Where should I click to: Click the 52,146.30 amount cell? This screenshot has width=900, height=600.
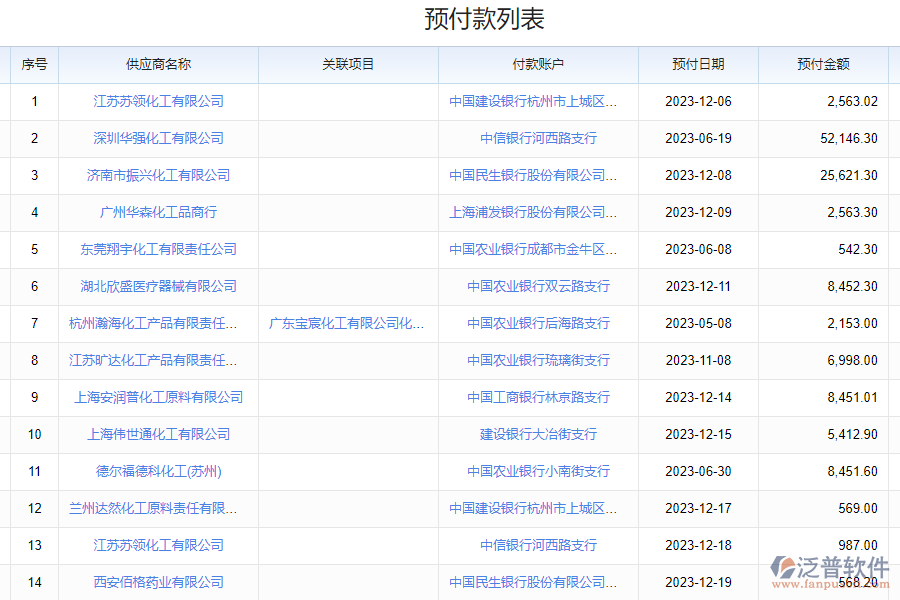[848, 138]
